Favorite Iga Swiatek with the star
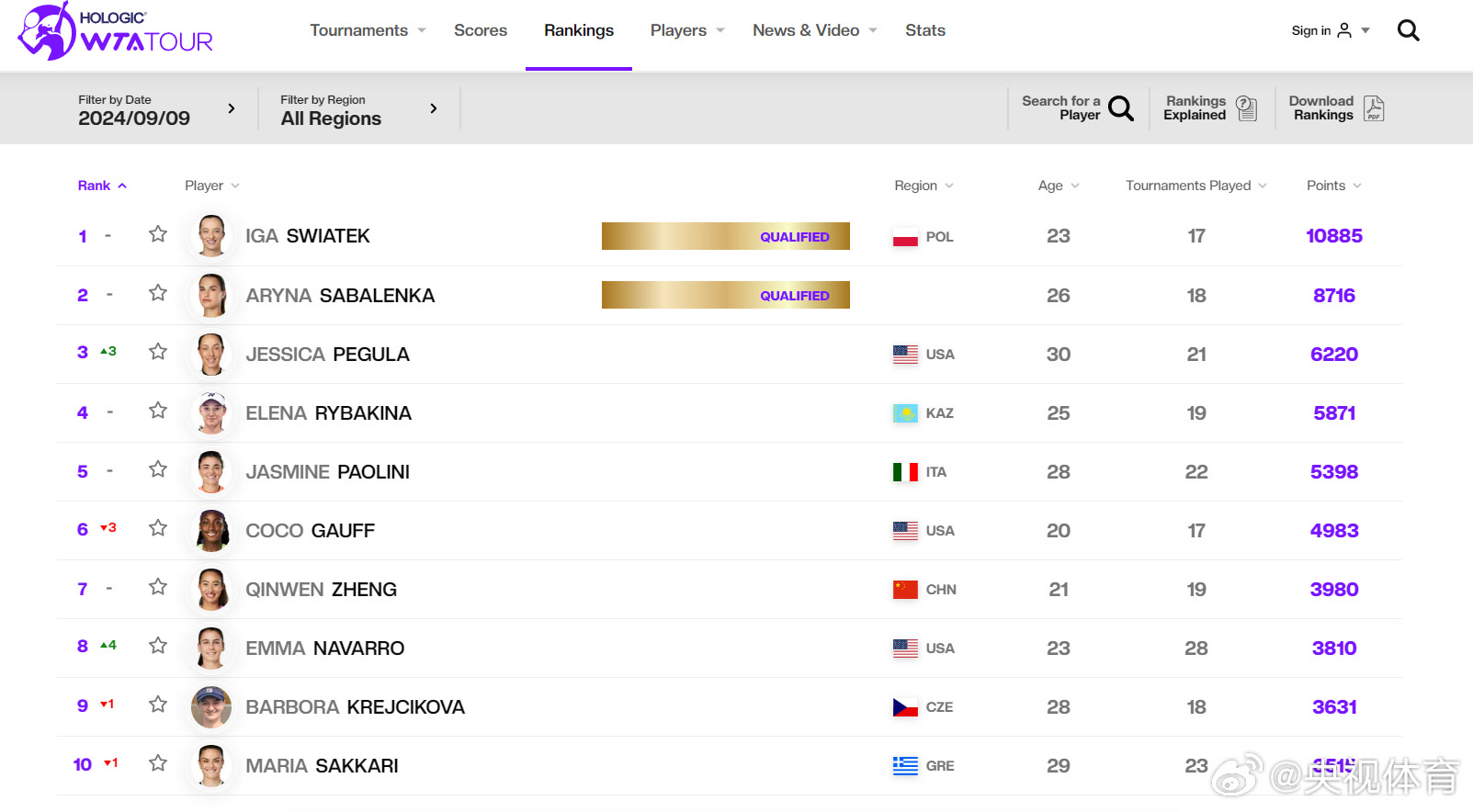 pyautogui.click(x=158, y=234)
